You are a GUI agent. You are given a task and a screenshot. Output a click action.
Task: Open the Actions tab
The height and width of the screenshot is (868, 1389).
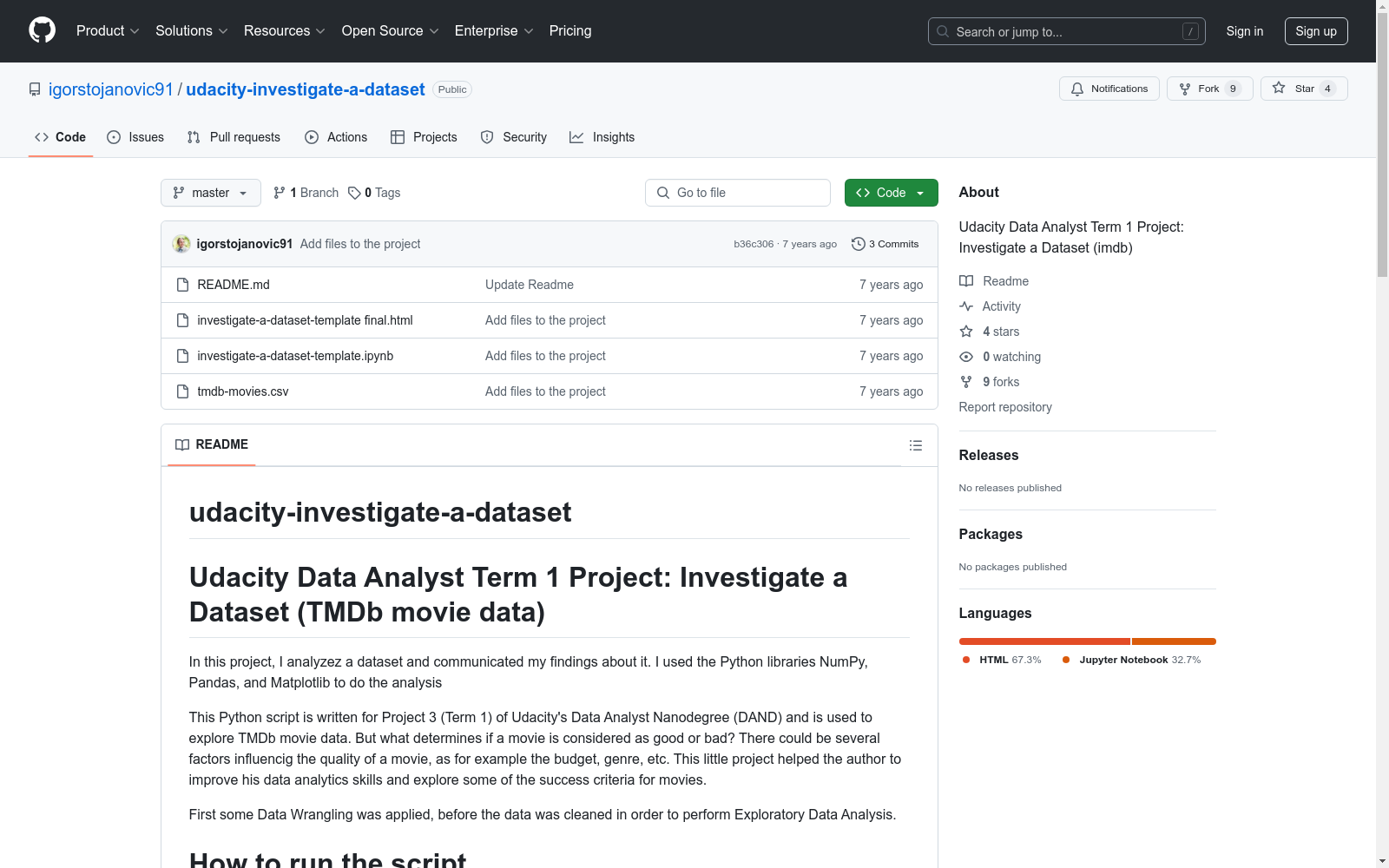pos(336,137)
